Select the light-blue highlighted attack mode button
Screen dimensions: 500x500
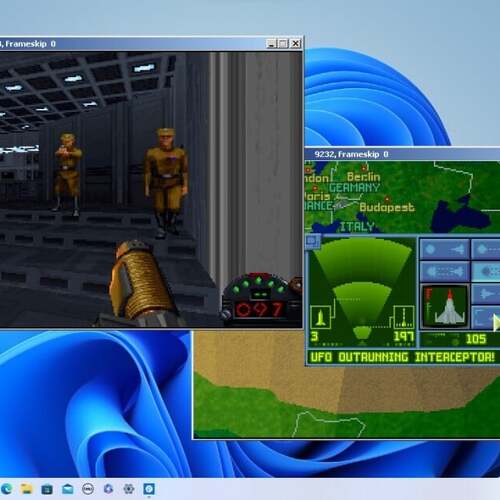point(486,272)
